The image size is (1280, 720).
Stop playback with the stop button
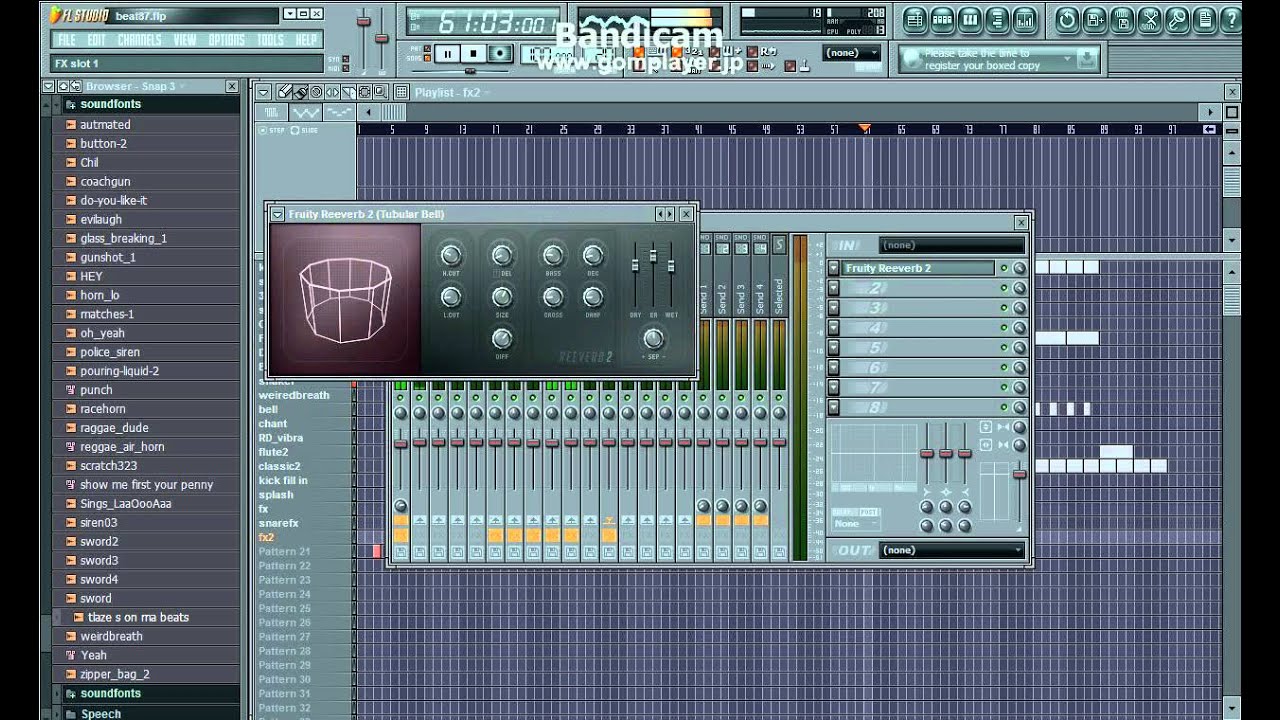point(474,54)
